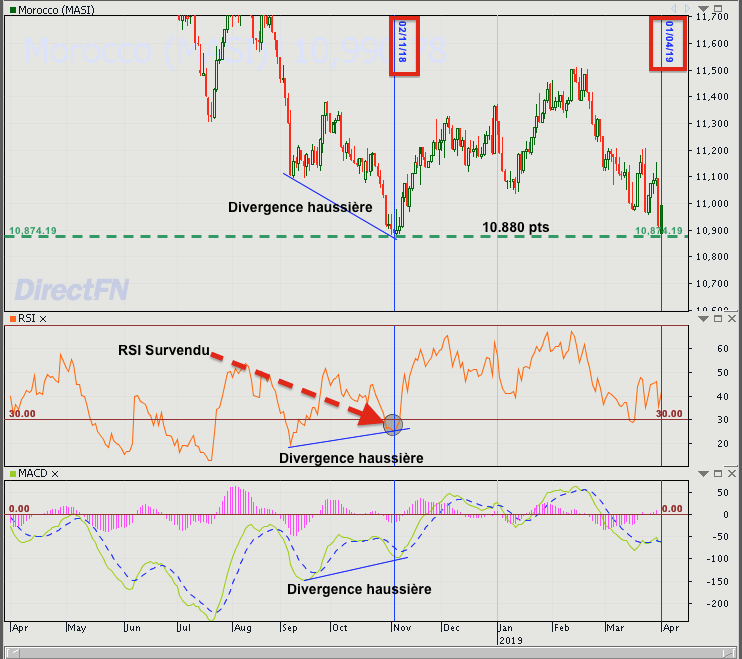The width and height of the screenshot is (742, 659).
Task: Select the MACD indicator label
Action: click(x=34, y=474)
